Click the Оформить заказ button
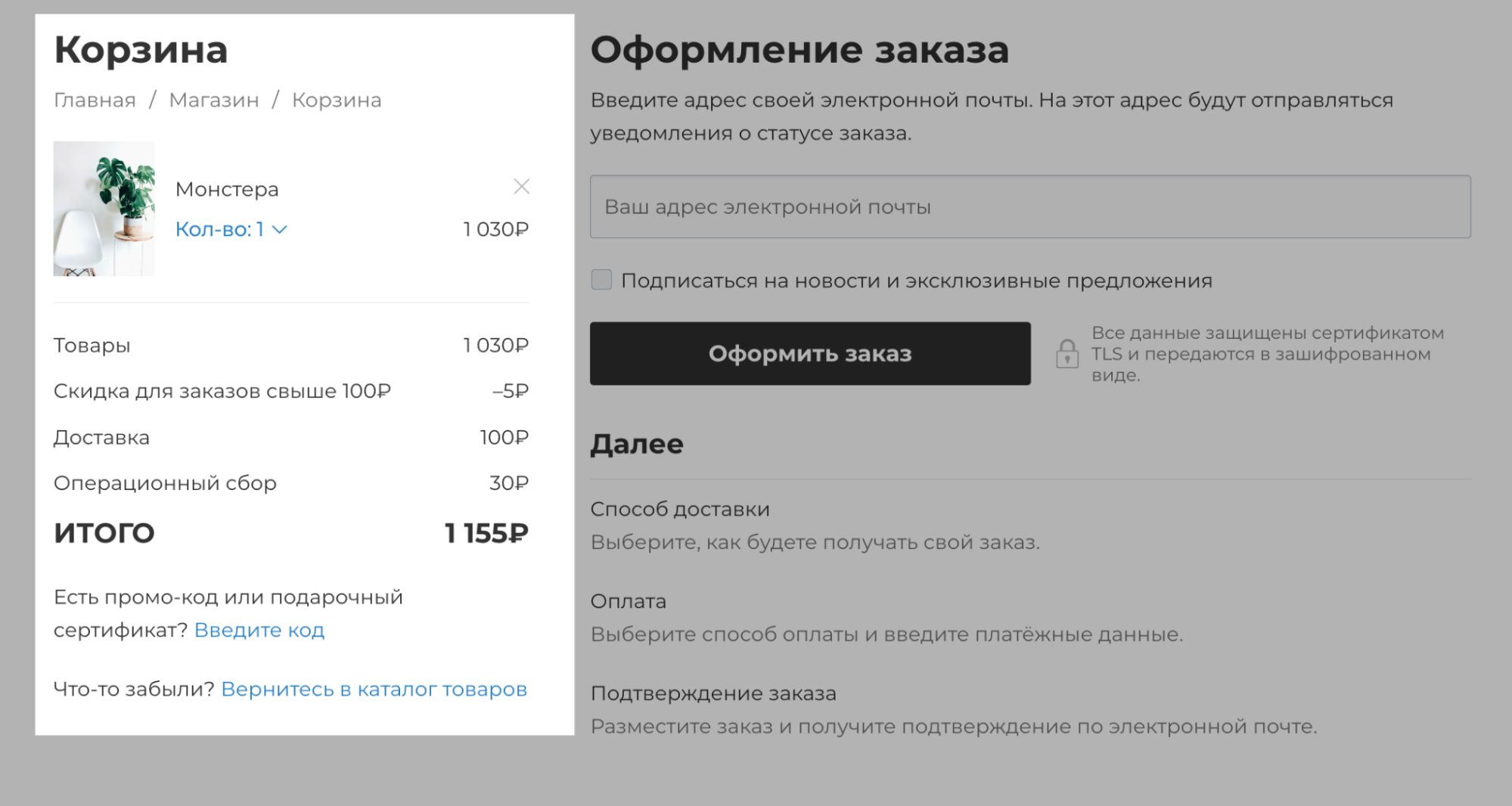Image resolution: width=1512 pixels, height=806 pixels. click(x=810, y=353)
